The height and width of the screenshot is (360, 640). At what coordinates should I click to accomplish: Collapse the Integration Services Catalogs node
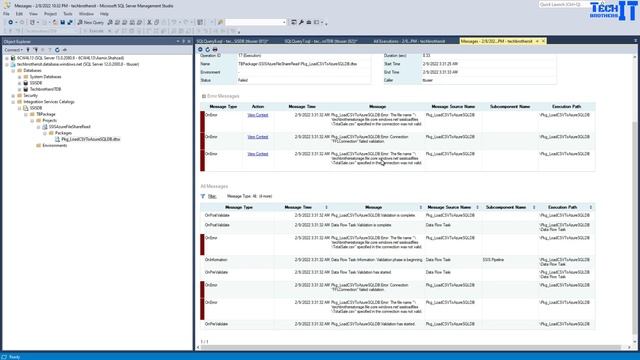[x=13, y=102]
